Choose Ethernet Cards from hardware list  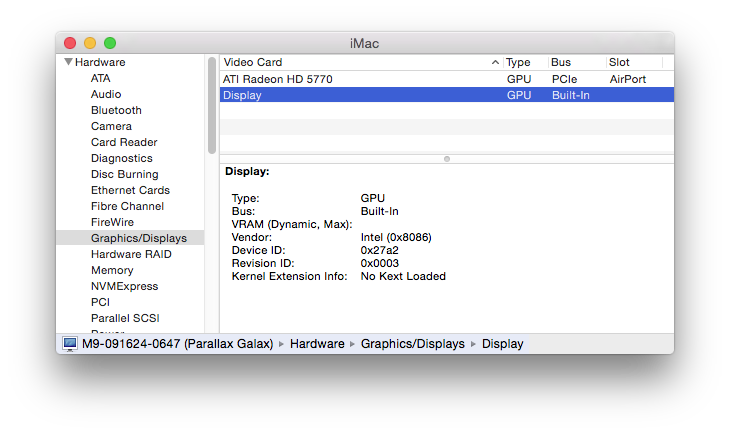(x=130, y=190)
